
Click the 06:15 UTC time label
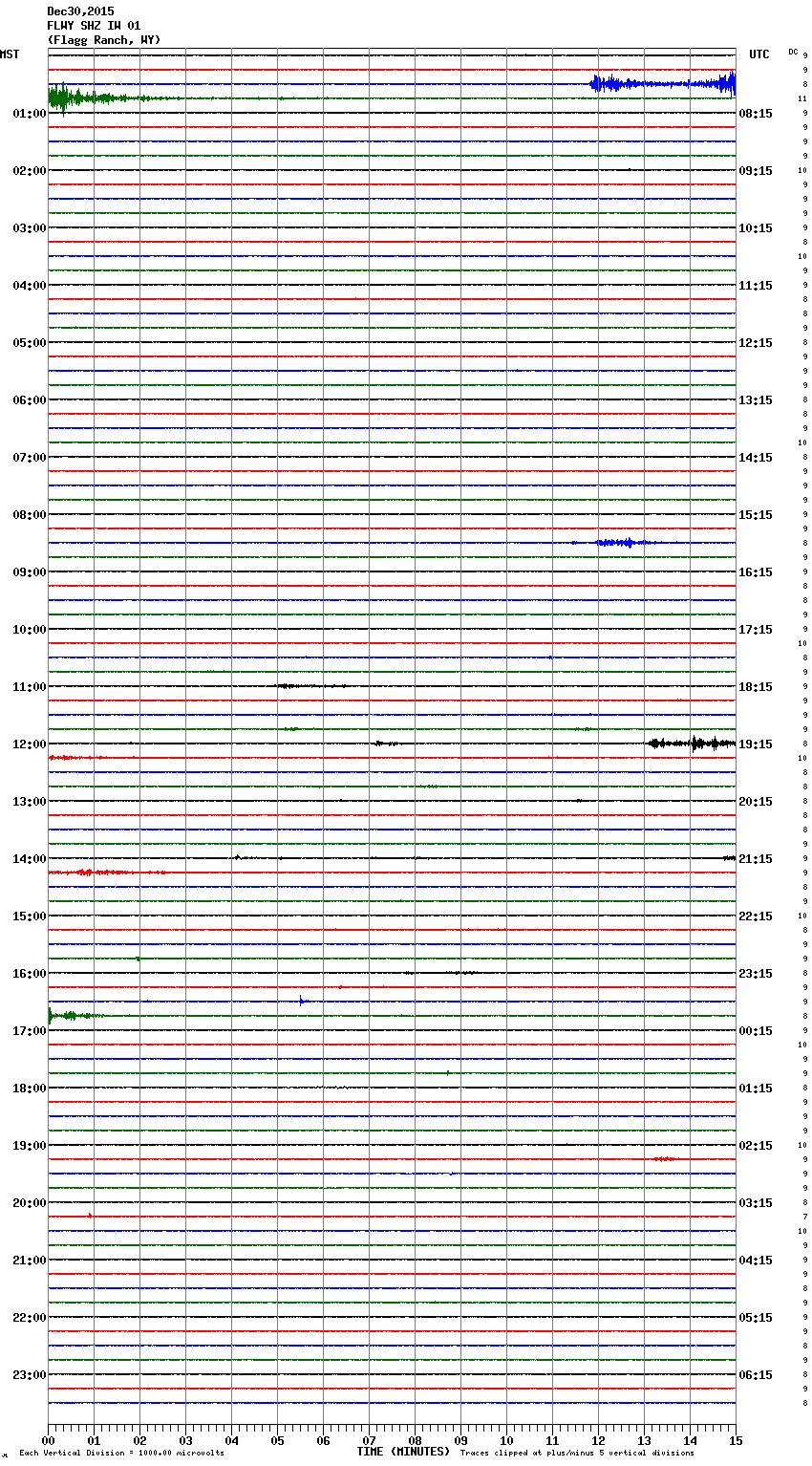756,1375
